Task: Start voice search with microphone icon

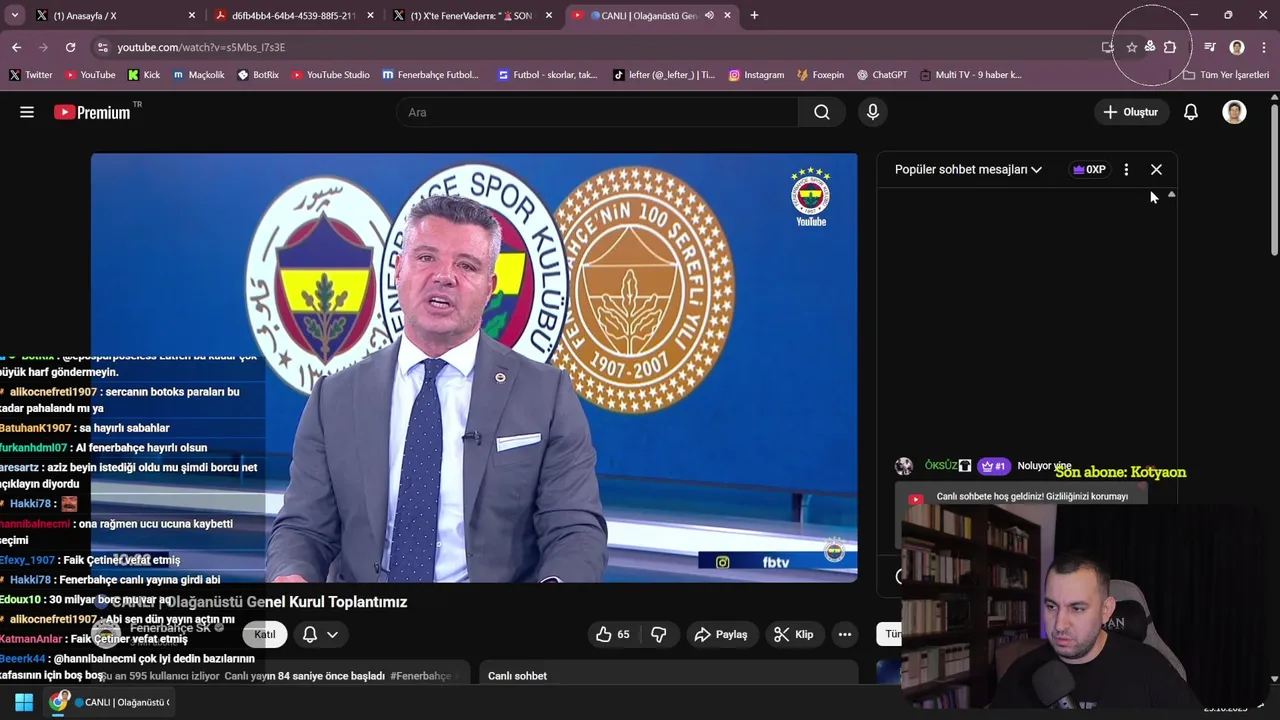Action: [873, 112]
